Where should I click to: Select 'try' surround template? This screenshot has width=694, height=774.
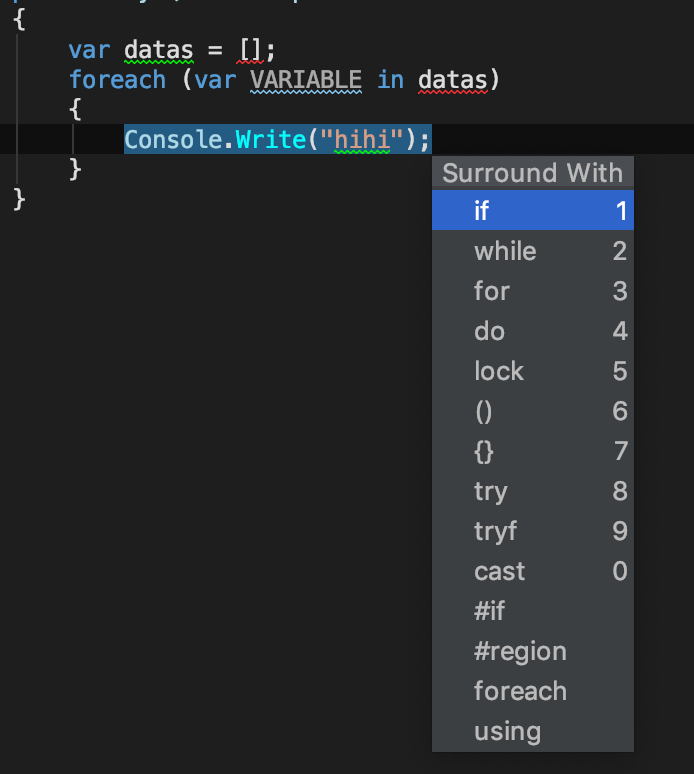pos(531,491)
